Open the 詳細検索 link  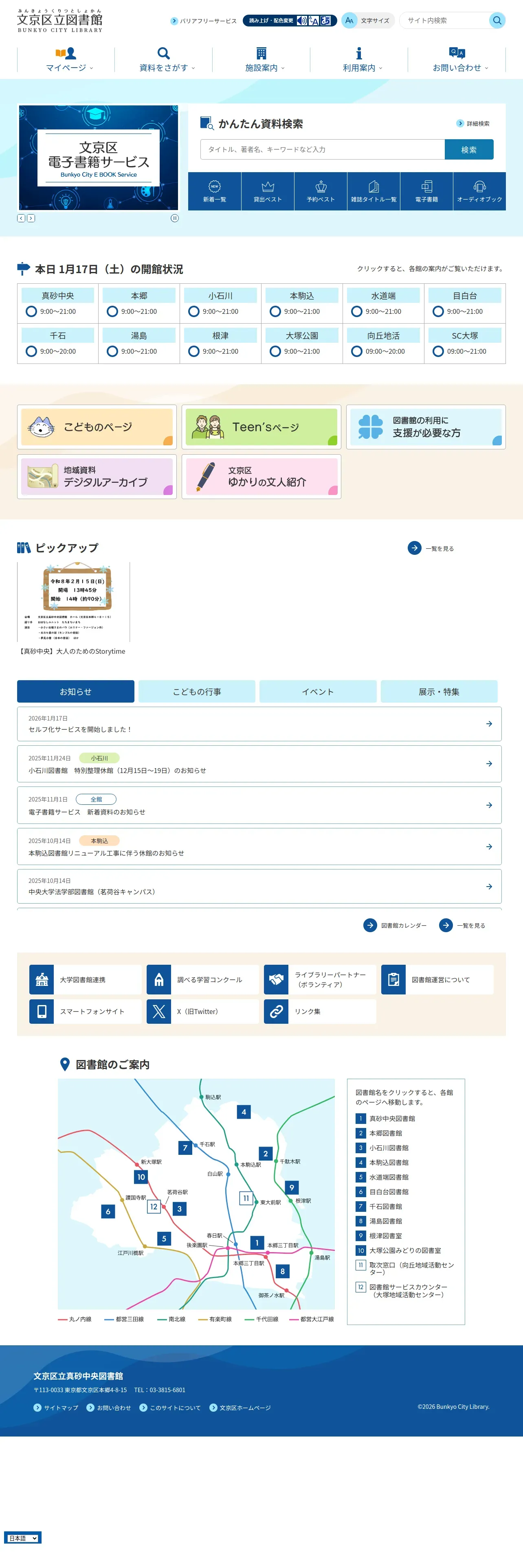pos(474,124)
